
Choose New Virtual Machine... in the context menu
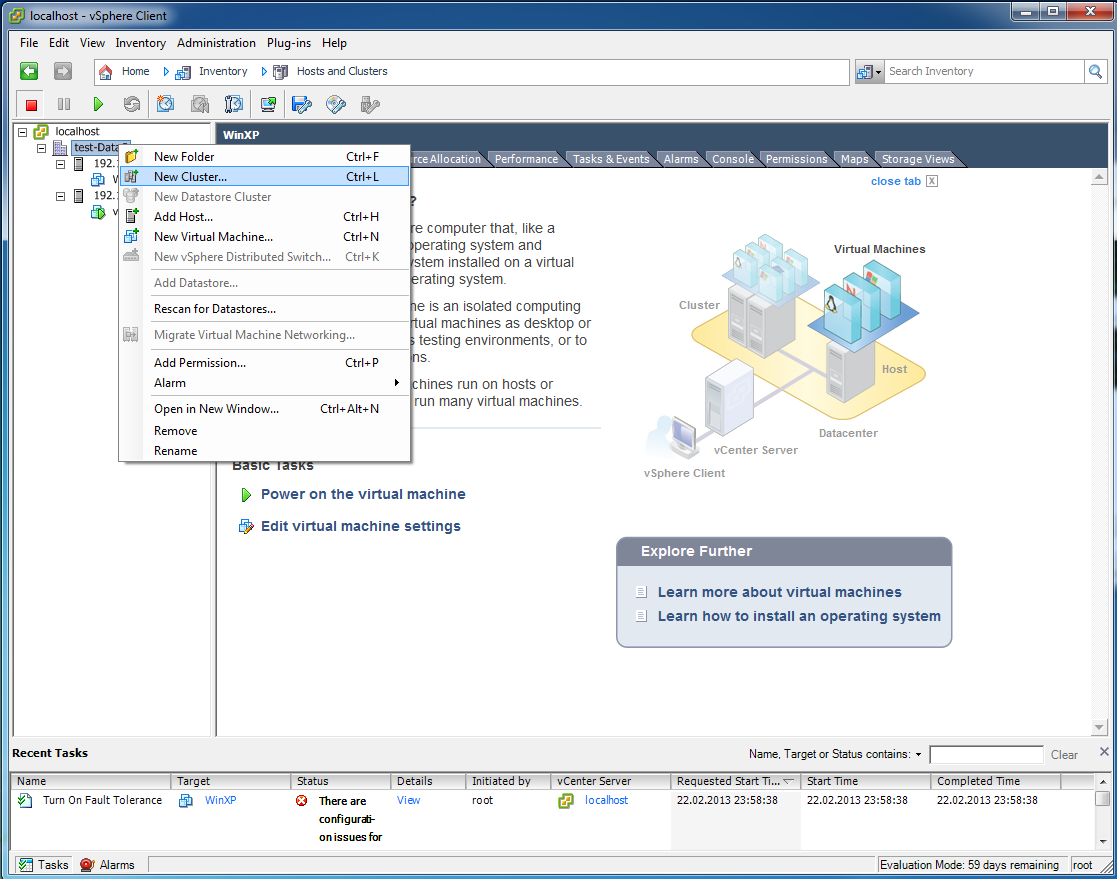coord(265,236)
